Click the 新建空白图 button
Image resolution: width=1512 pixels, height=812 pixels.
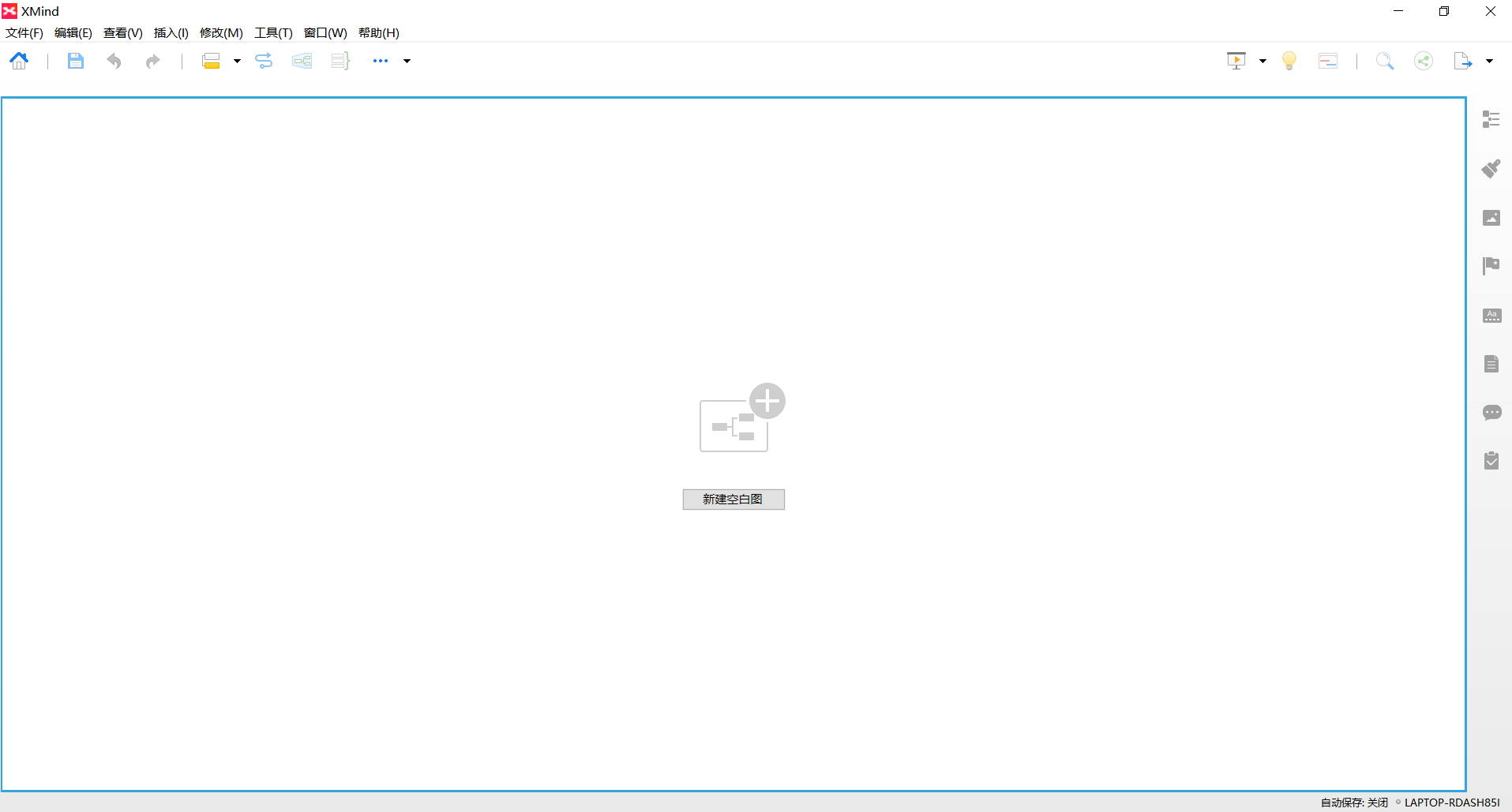(733, 500)
